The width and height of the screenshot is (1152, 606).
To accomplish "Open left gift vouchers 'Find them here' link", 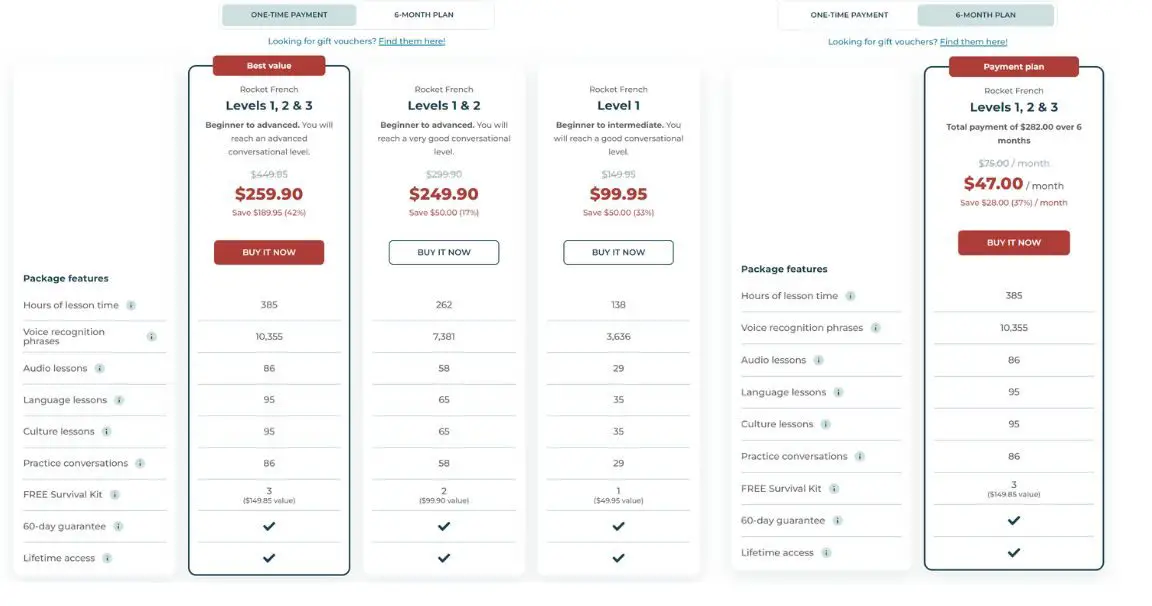I will 412,41.
